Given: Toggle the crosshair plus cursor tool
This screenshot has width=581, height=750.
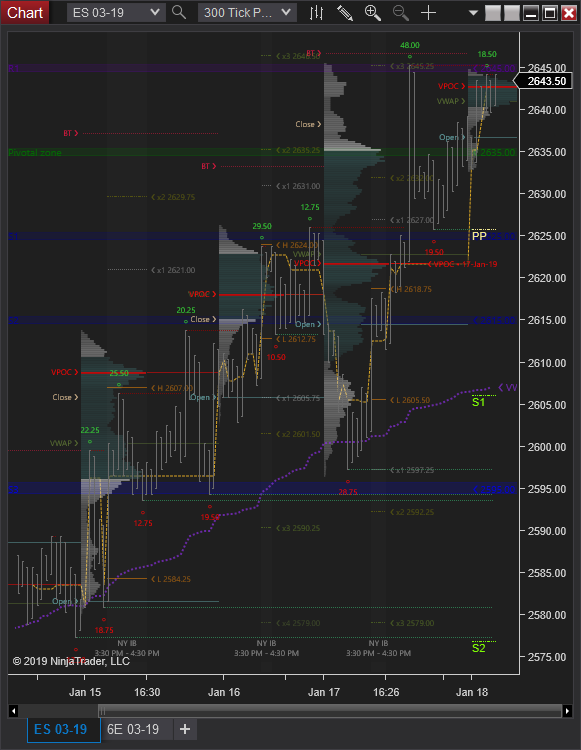Looking at the screenshot, I should 428,12.
